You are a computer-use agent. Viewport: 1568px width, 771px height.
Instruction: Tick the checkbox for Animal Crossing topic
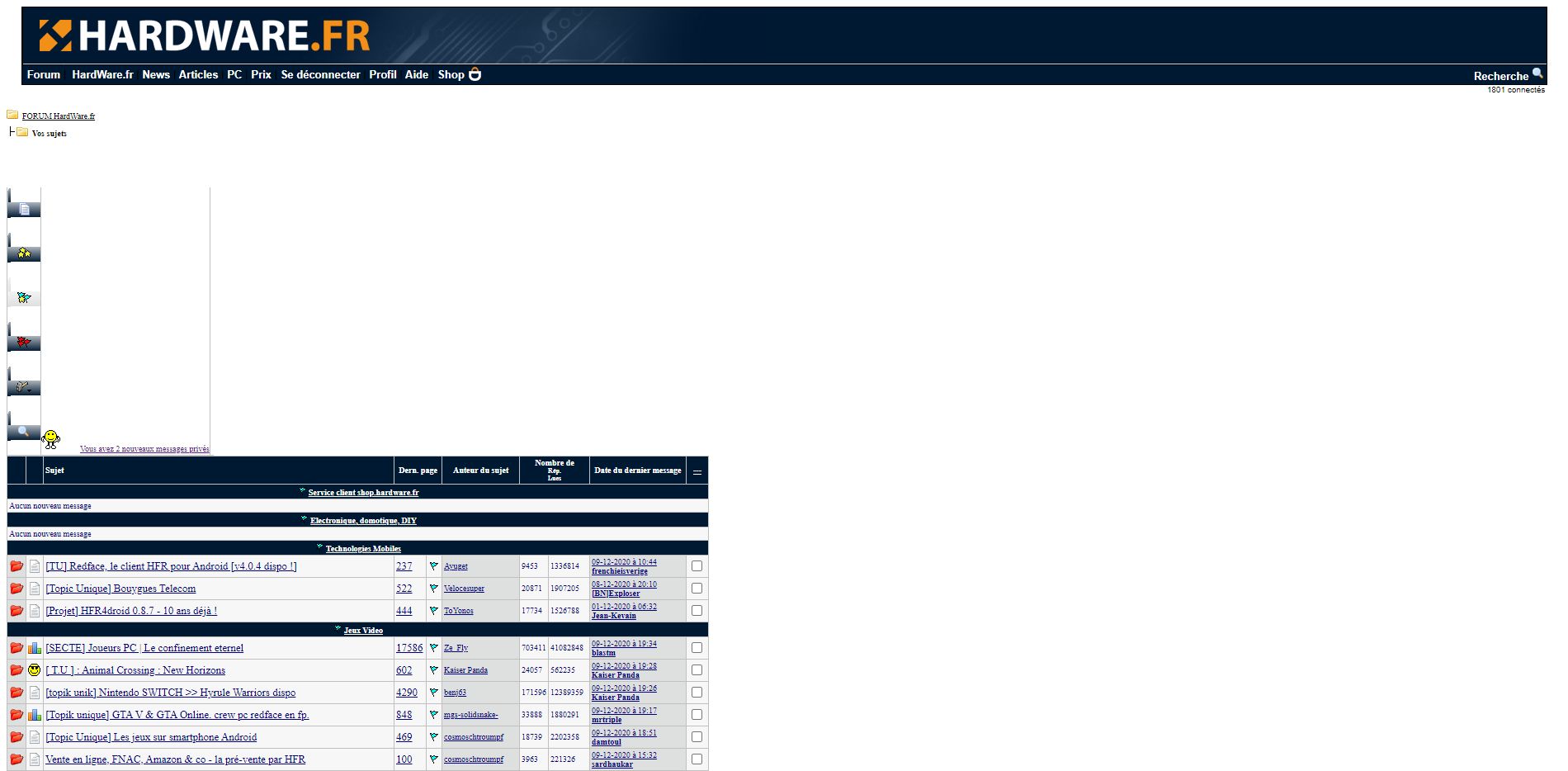pyautogui.click(x=697, y=670)
